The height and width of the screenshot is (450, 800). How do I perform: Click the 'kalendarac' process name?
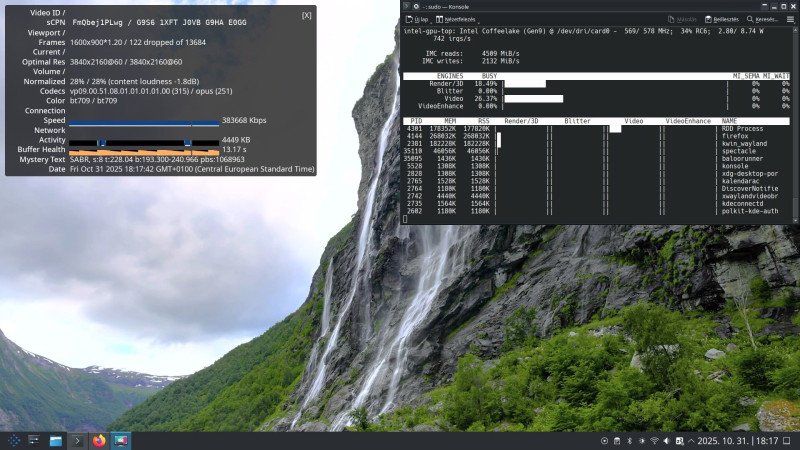pos(740,181)
